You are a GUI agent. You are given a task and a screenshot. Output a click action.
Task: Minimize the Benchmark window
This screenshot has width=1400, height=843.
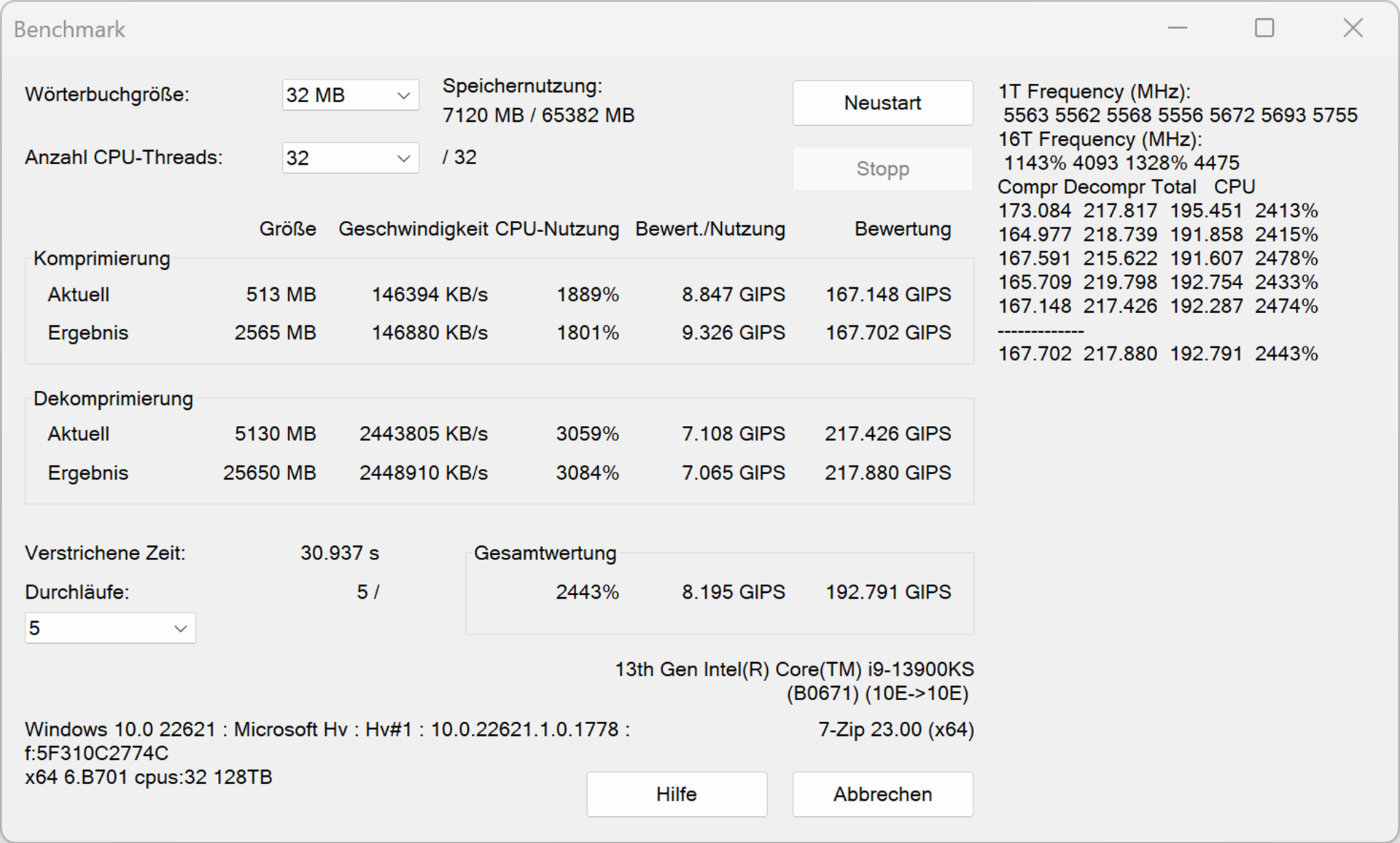[1178, 28]
